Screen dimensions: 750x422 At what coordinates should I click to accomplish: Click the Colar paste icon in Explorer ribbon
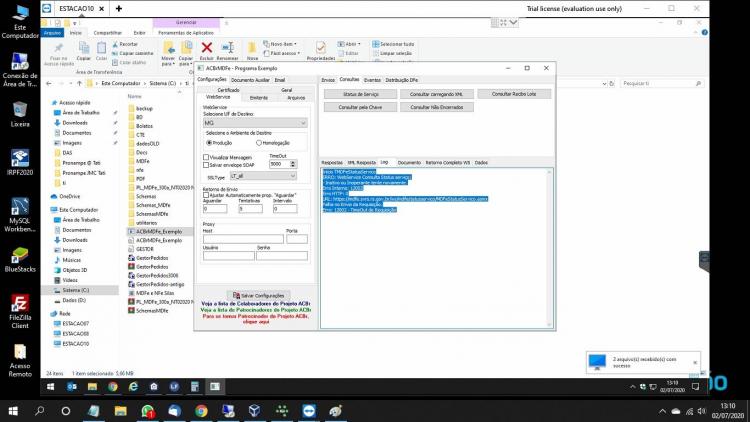tap(101, 48)
